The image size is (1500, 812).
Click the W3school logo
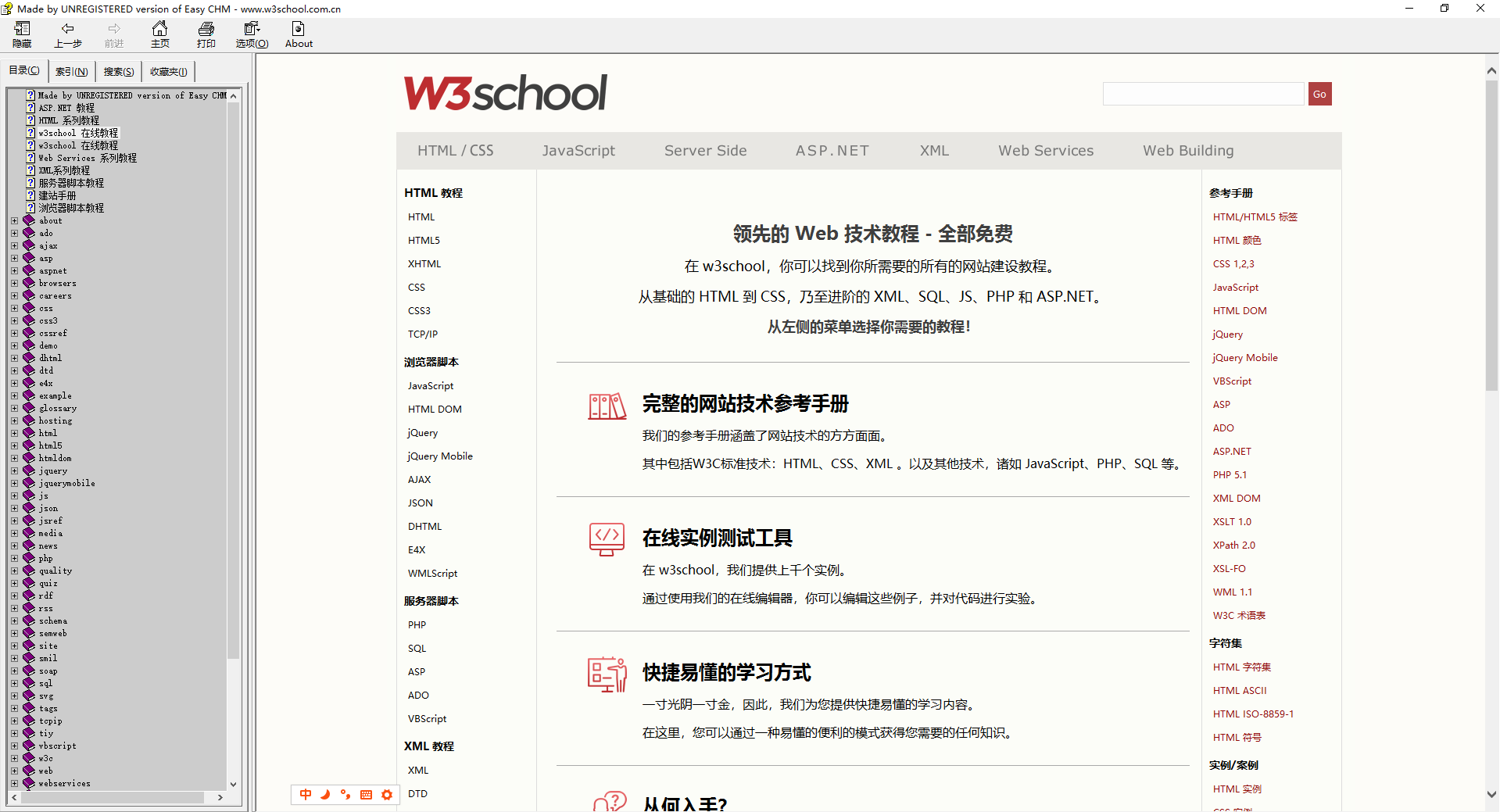505,93
